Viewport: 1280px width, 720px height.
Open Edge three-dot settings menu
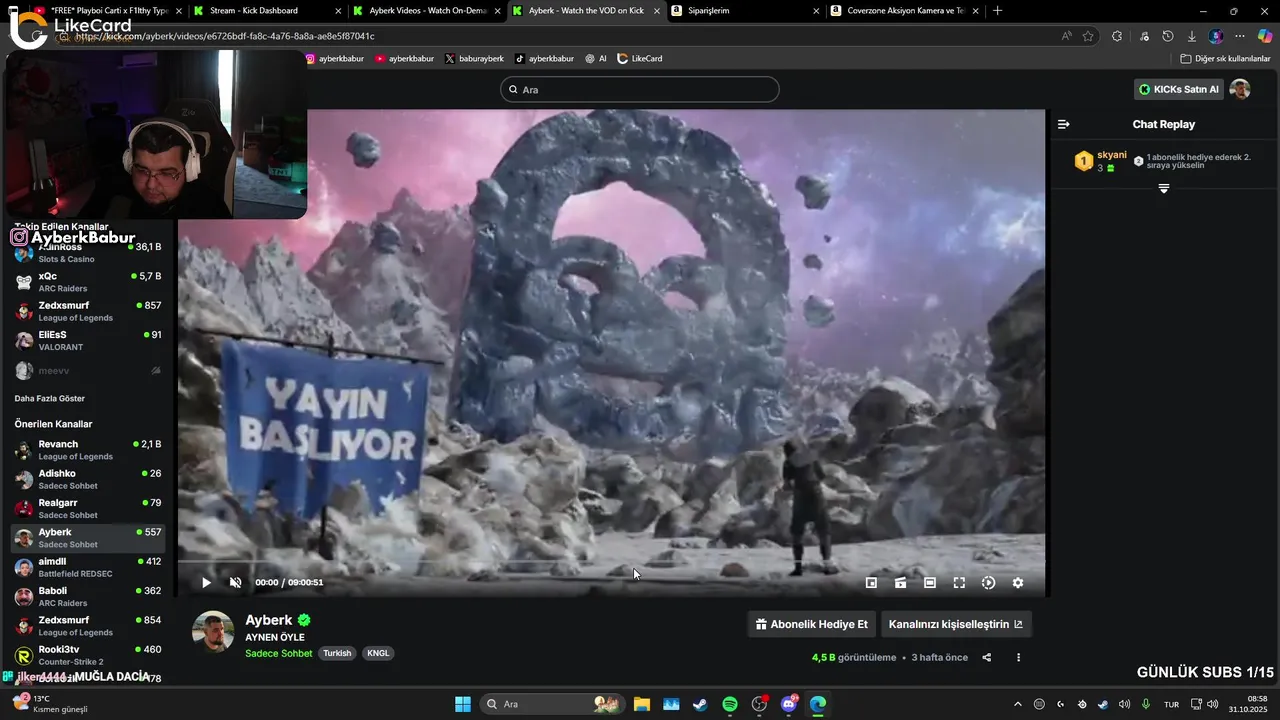[1240, 36]
